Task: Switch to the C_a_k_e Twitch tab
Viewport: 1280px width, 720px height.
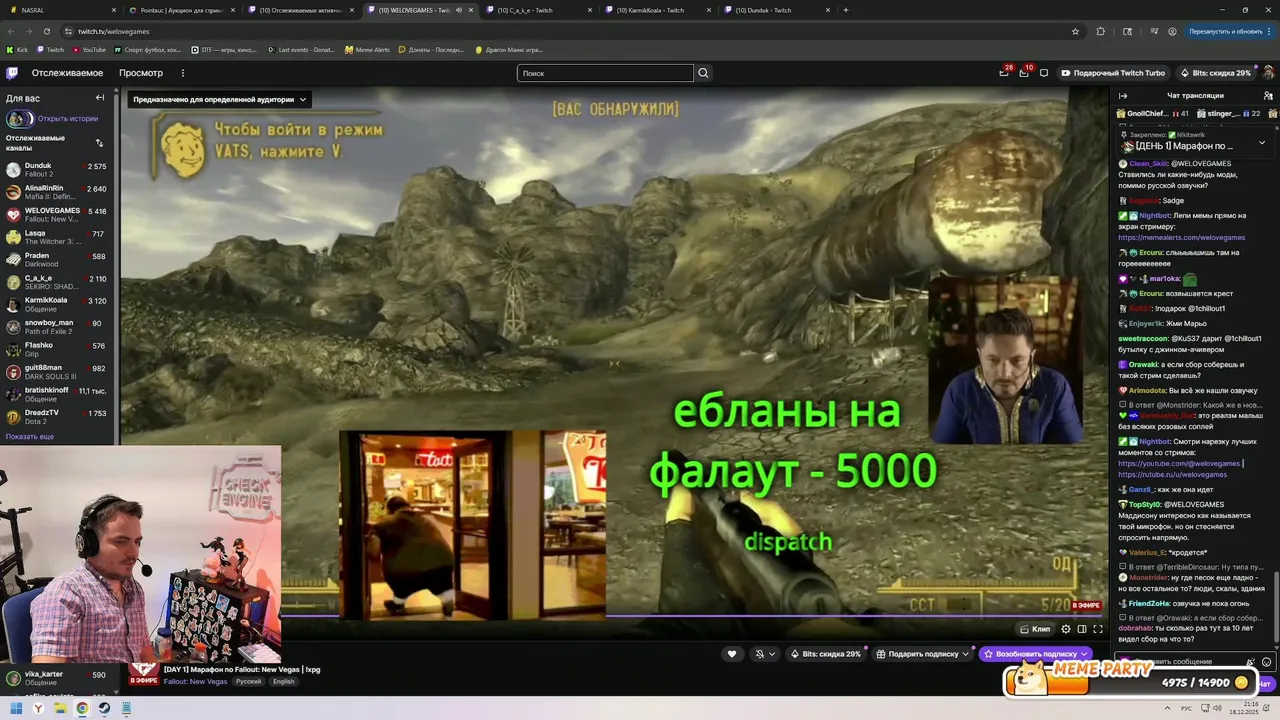Action: [538, 10]
